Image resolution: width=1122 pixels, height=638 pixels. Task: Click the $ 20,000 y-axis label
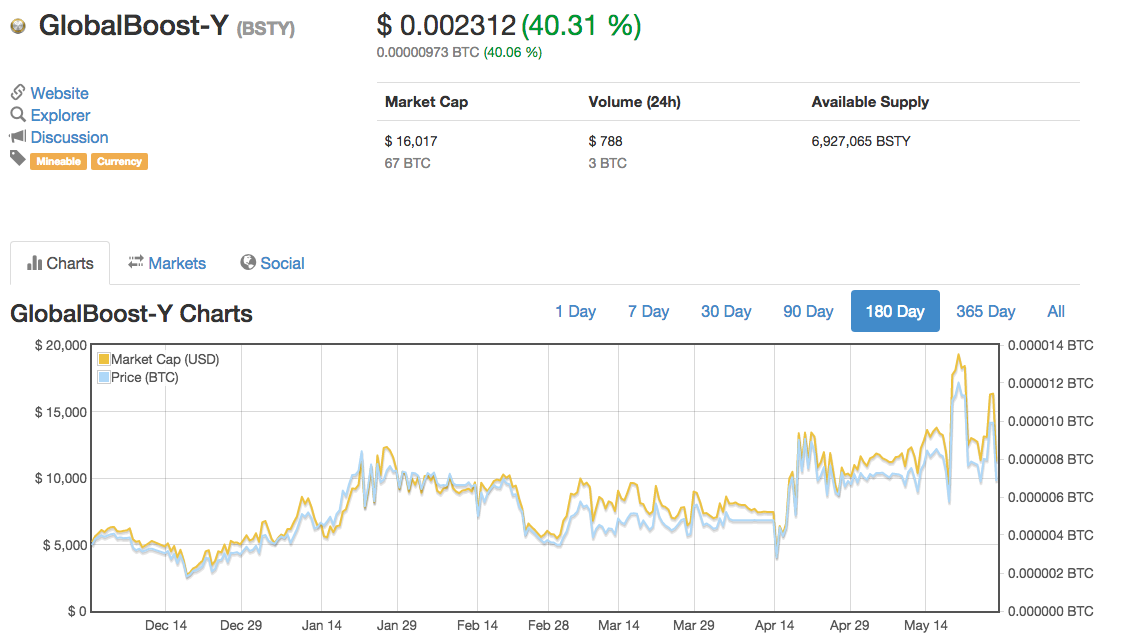(x=62, y=345)
